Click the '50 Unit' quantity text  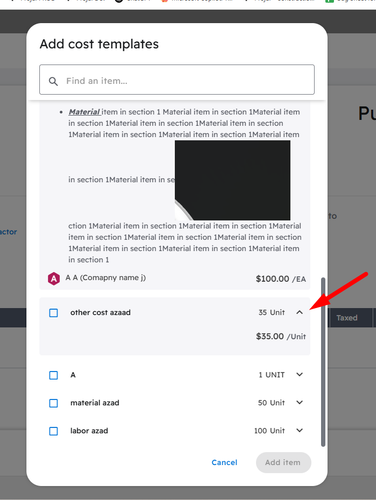pyautogui.click(x=271, y=403)
